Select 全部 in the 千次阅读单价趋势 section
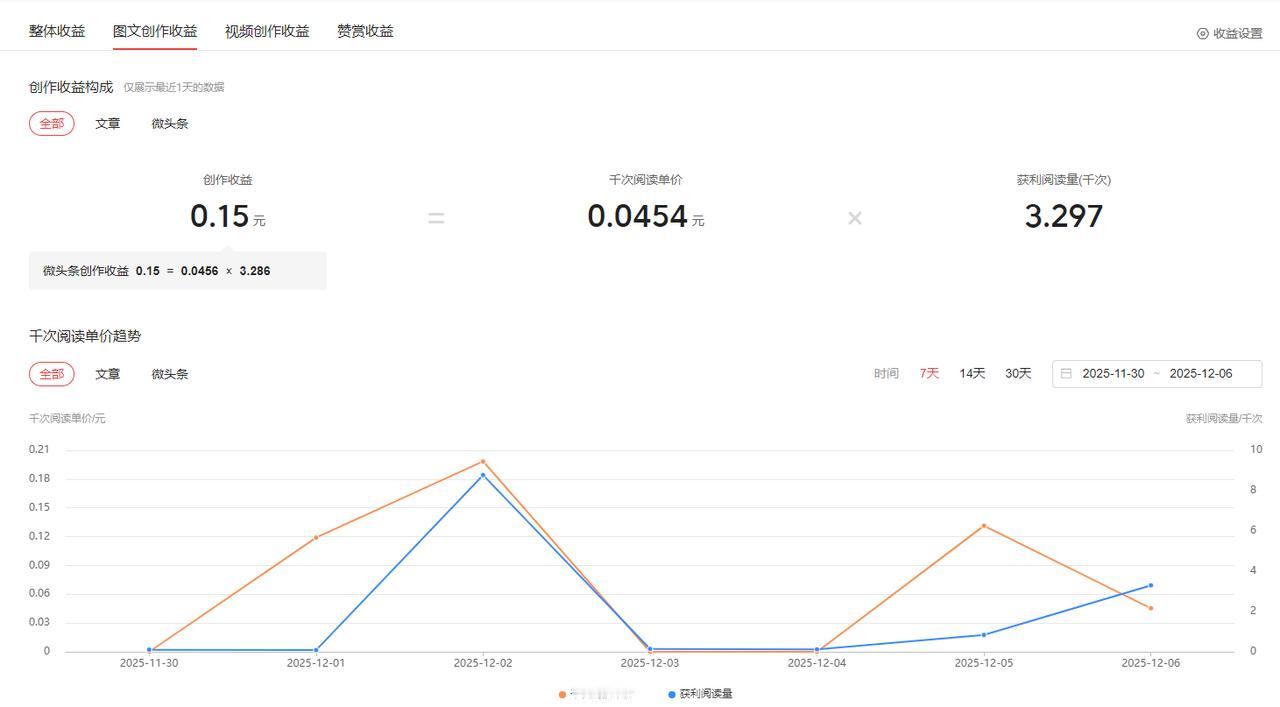This screenshot has width=1280, height=707. [x=51, y=374]
